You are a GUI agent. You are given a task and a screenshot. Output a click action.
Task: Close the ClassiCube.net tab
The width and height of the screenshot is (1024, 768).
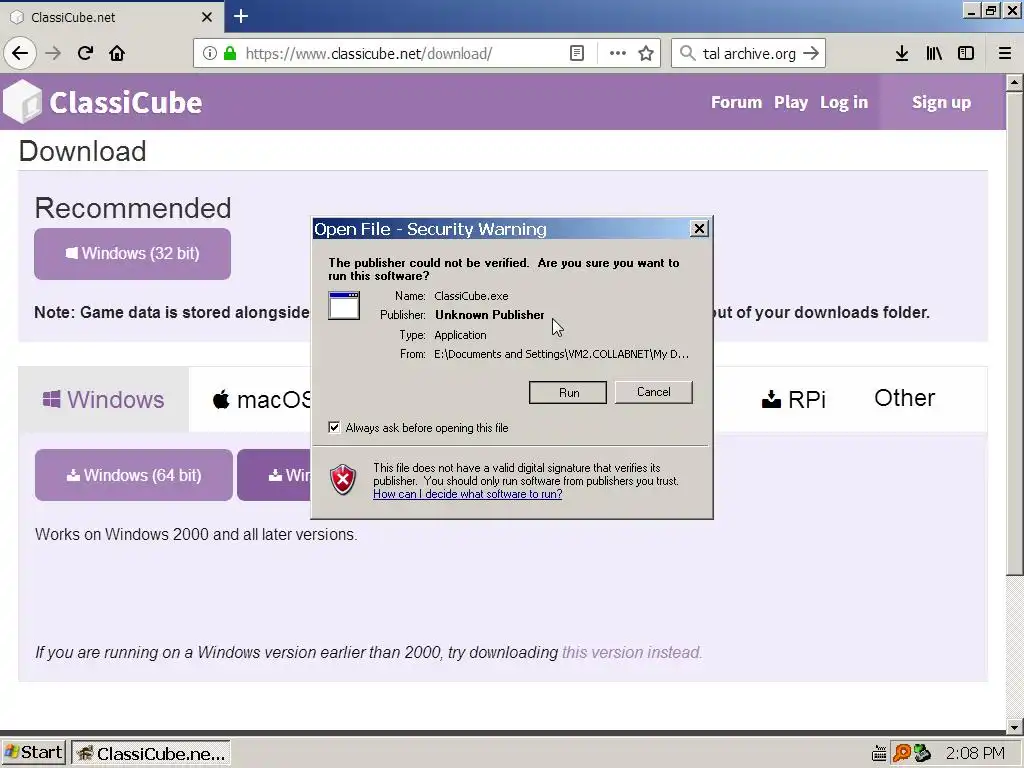pyautogui.click(x=207, y=17)
